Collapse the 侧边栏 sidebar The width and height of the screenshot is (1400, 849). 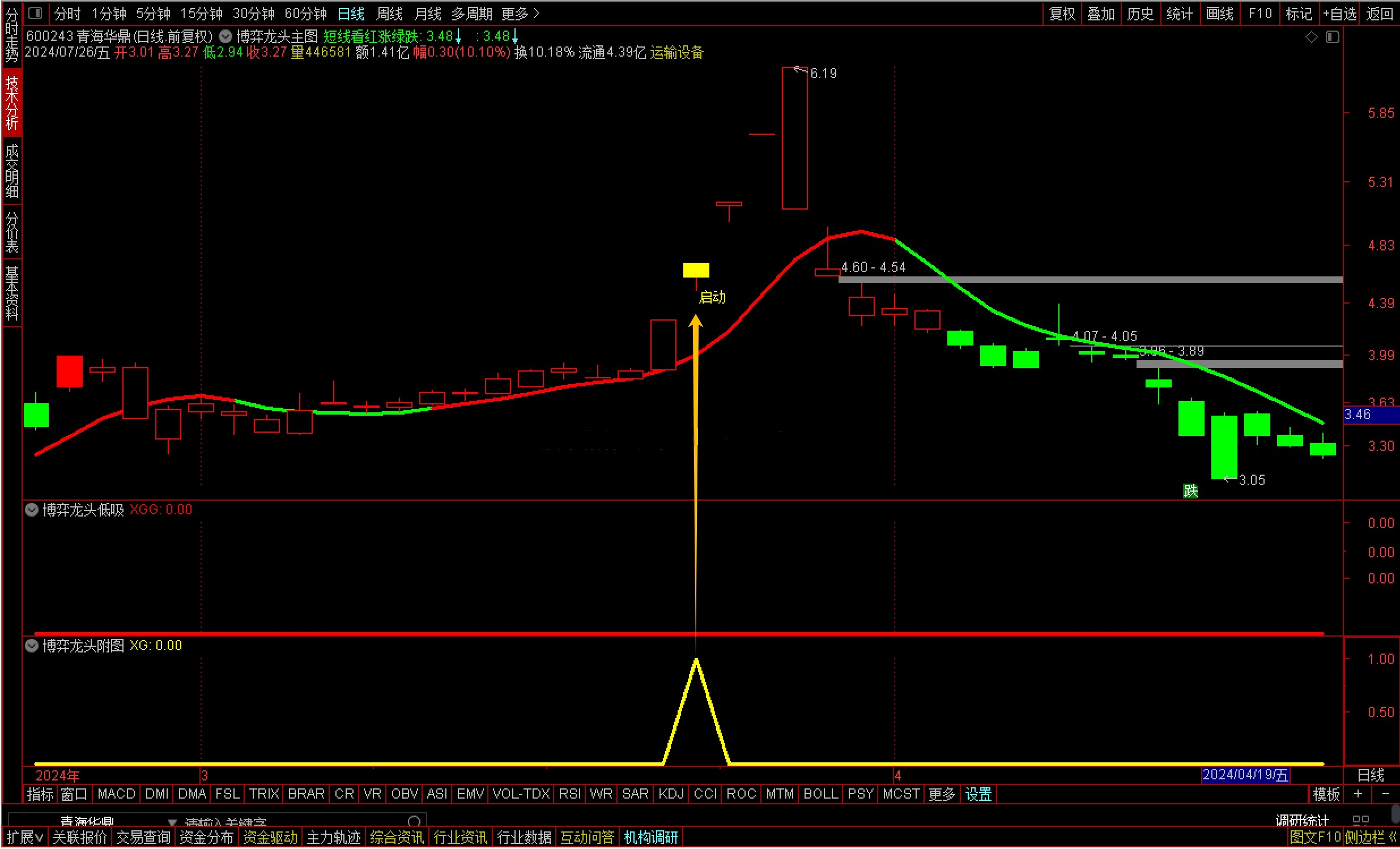[x=1371, y=837]
